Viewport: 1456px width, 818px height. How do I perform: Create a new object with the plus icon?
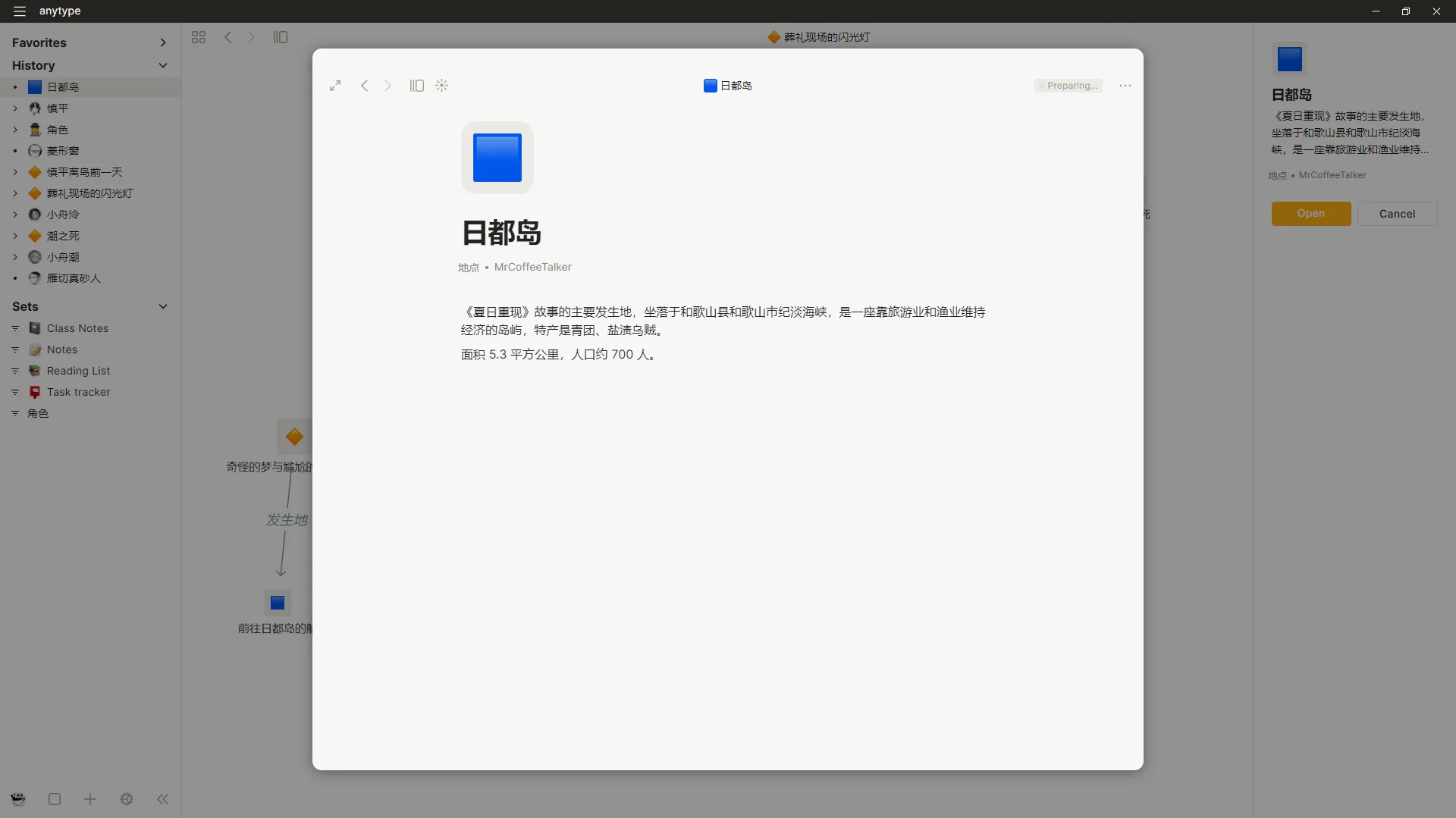[x=90, y=799]
